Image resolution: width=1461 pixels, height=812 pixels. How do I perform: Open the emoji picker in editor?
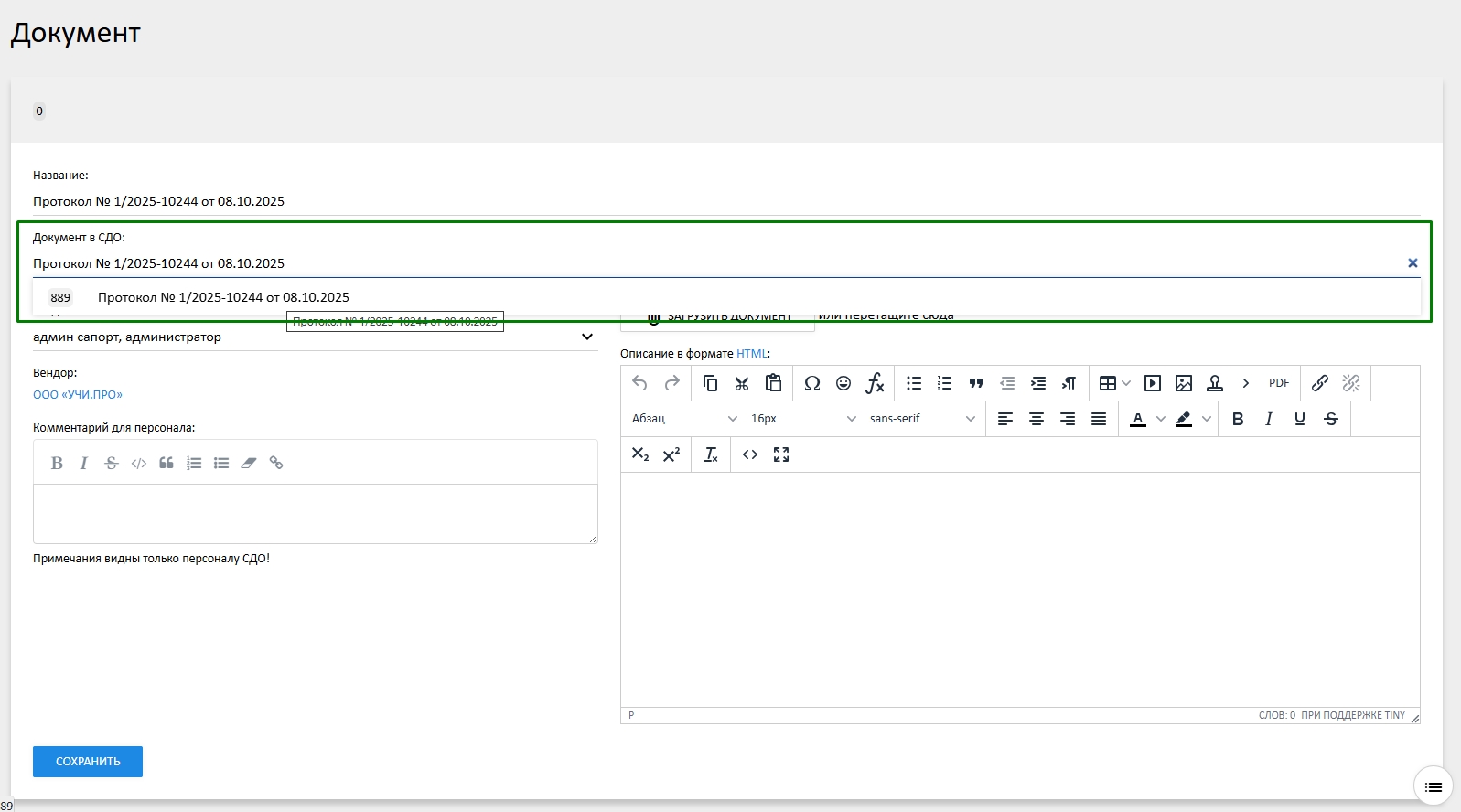click(843, 383)
